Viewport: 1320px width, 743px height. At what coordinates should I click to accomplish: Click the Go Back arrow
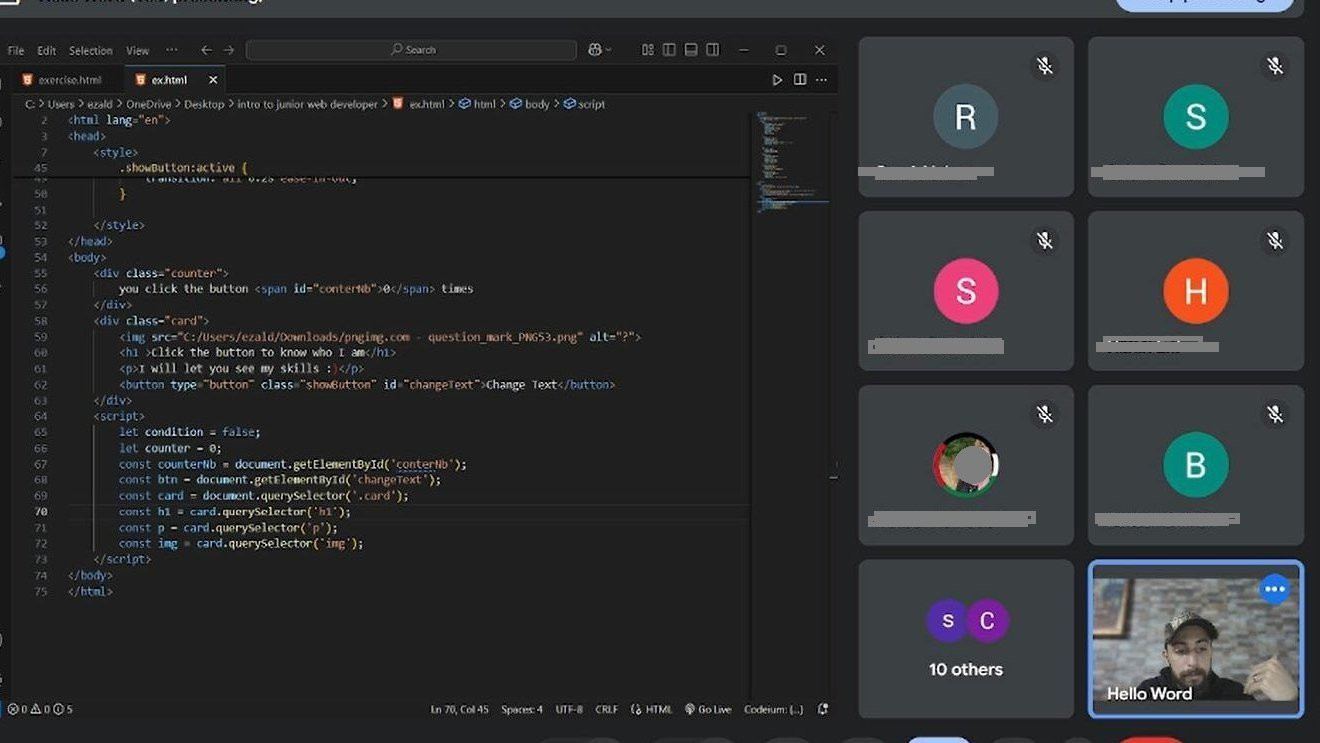click(x=206, y=50)
